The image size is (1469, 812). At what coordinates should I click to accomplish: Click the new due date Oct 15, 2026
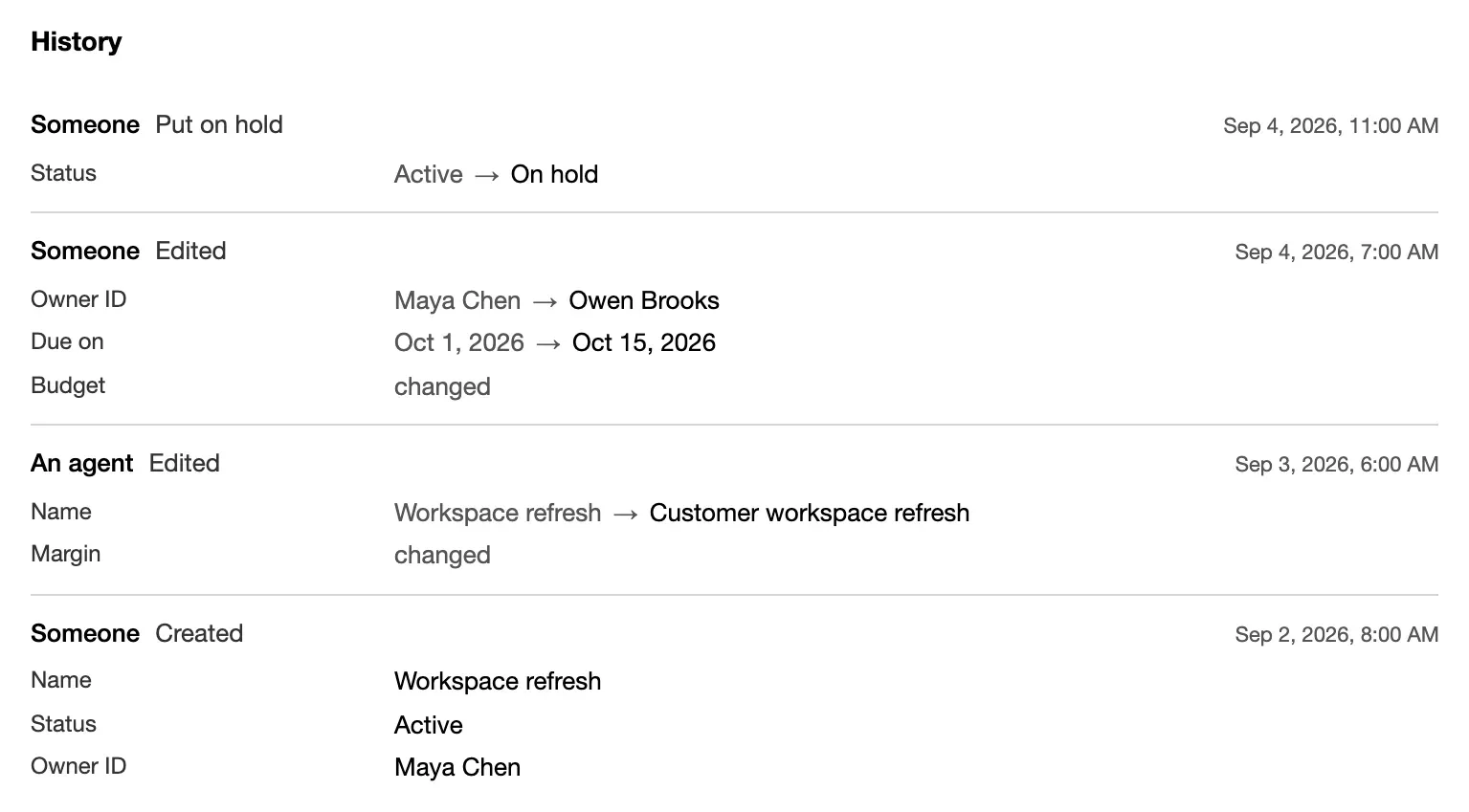coord(644,342)
